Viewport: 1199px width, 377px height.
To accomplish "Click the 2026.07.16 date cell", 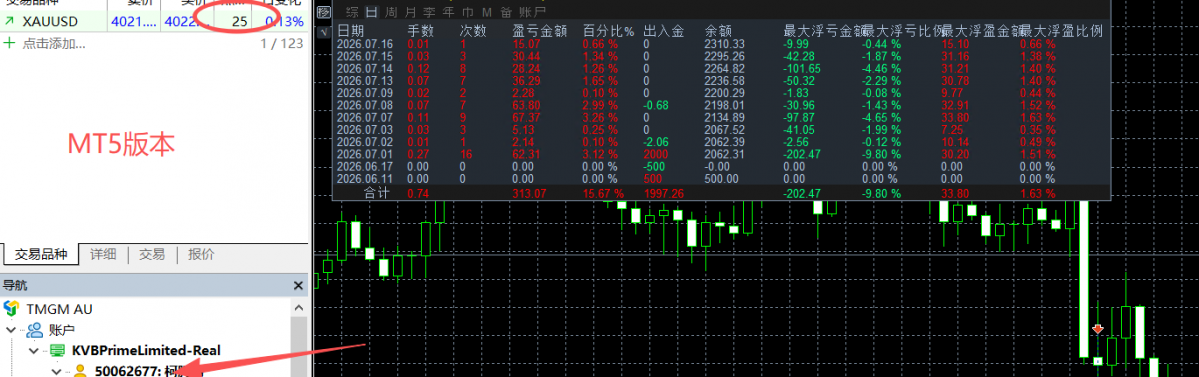I will tap(366, 44).
